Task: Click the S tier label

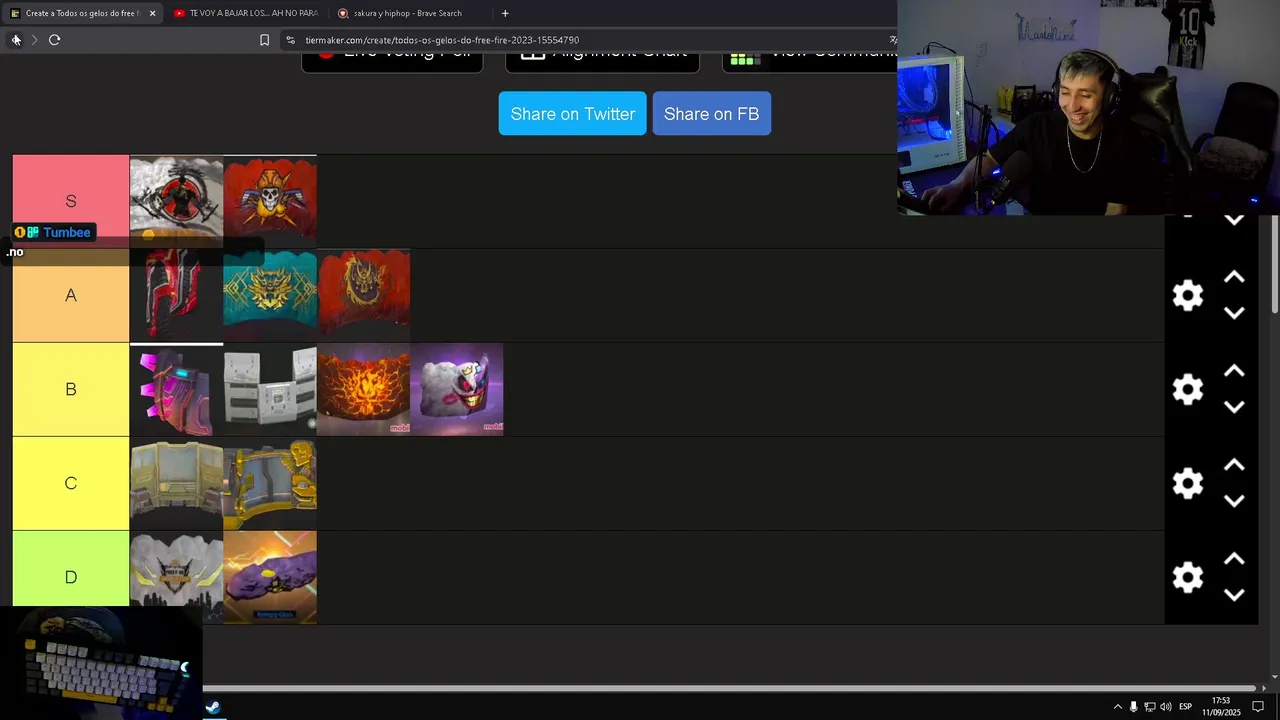Action: click(71, 201)
